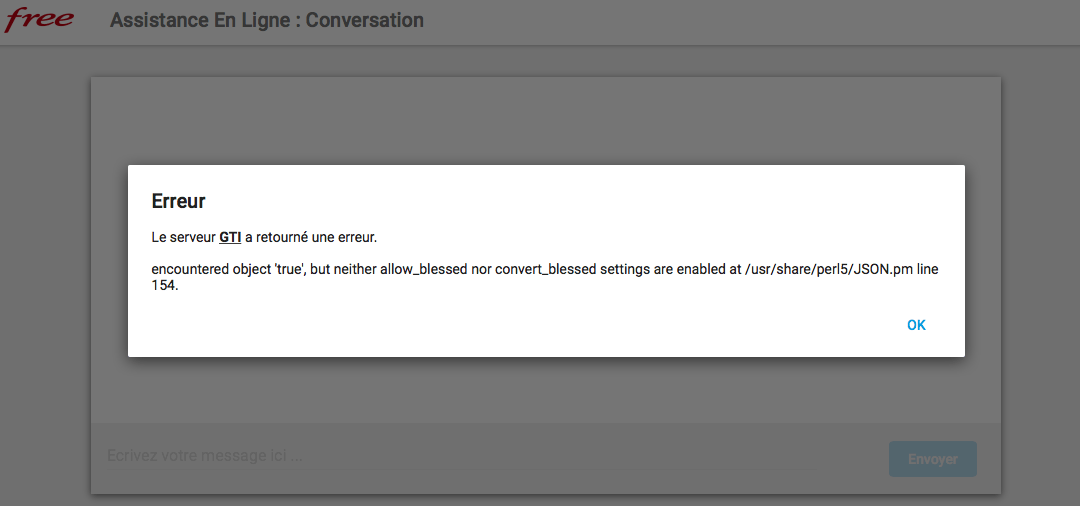Click the 'Erreur' dialog heading

click(178, 201)
